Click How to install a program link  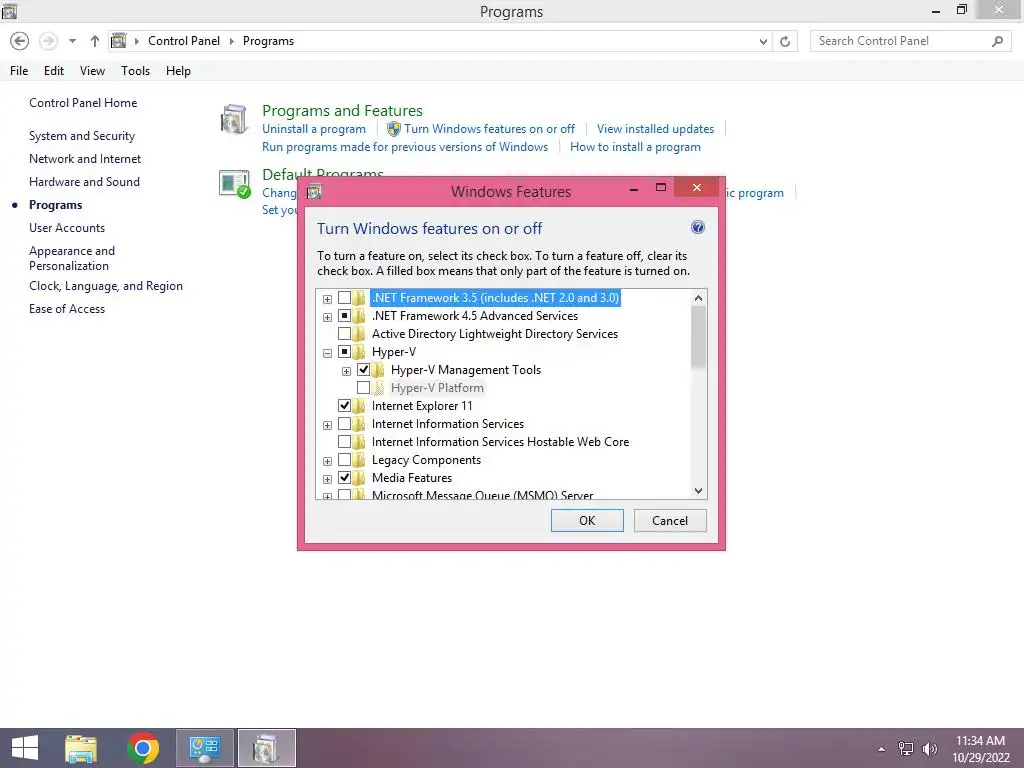tap(635, 147)
